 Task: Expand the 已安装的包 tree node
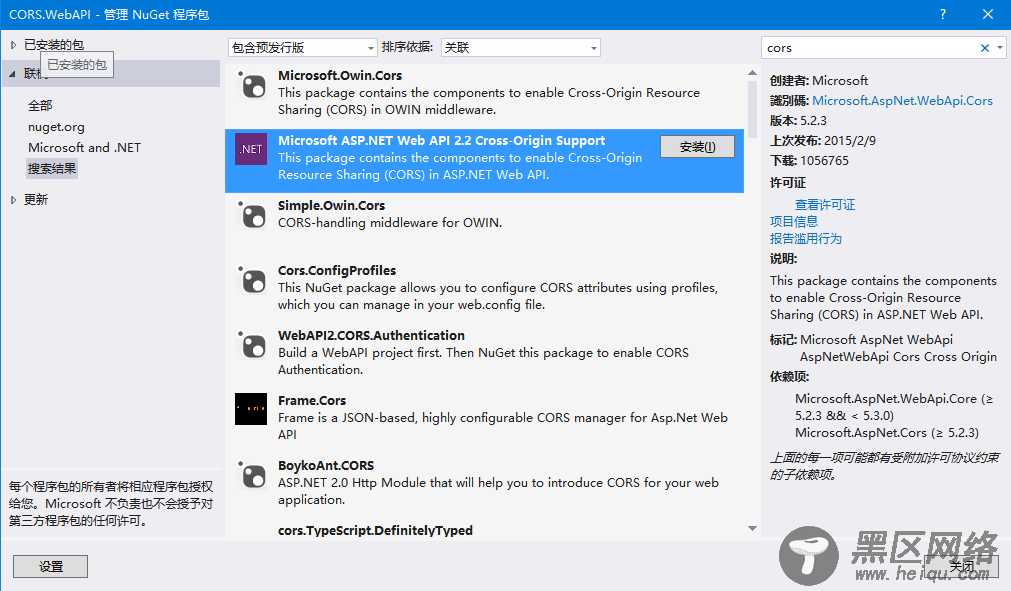(13, 45)
